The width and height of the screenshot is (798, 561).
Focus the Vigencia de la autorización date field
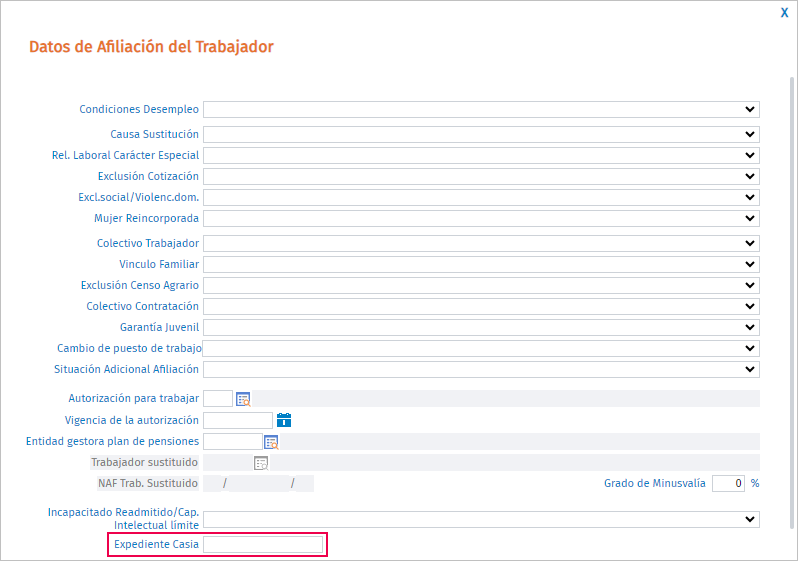pyautogui.click(x=238, y=420)
